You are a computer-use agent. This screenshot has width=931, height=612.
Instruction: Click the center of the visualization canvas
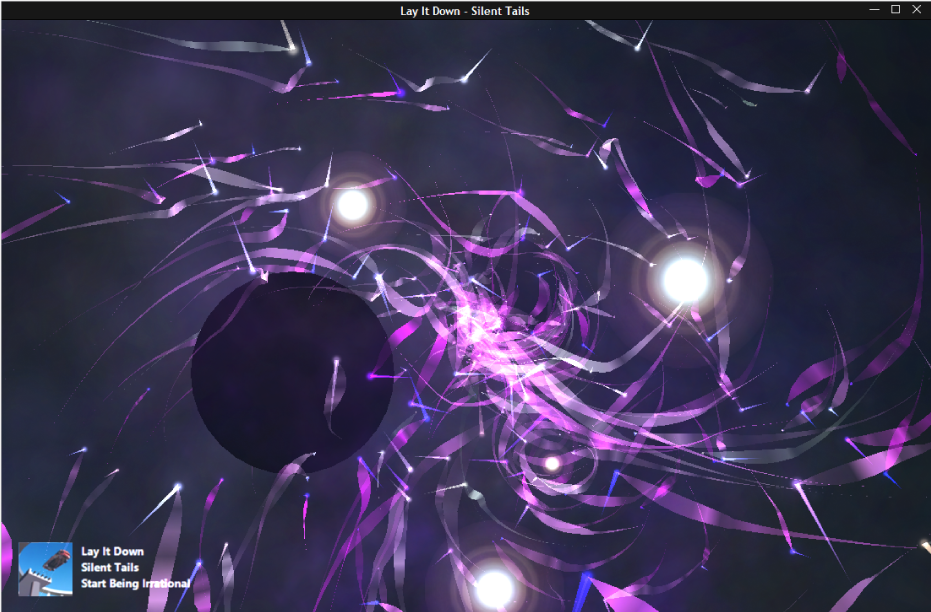(465, 315)
